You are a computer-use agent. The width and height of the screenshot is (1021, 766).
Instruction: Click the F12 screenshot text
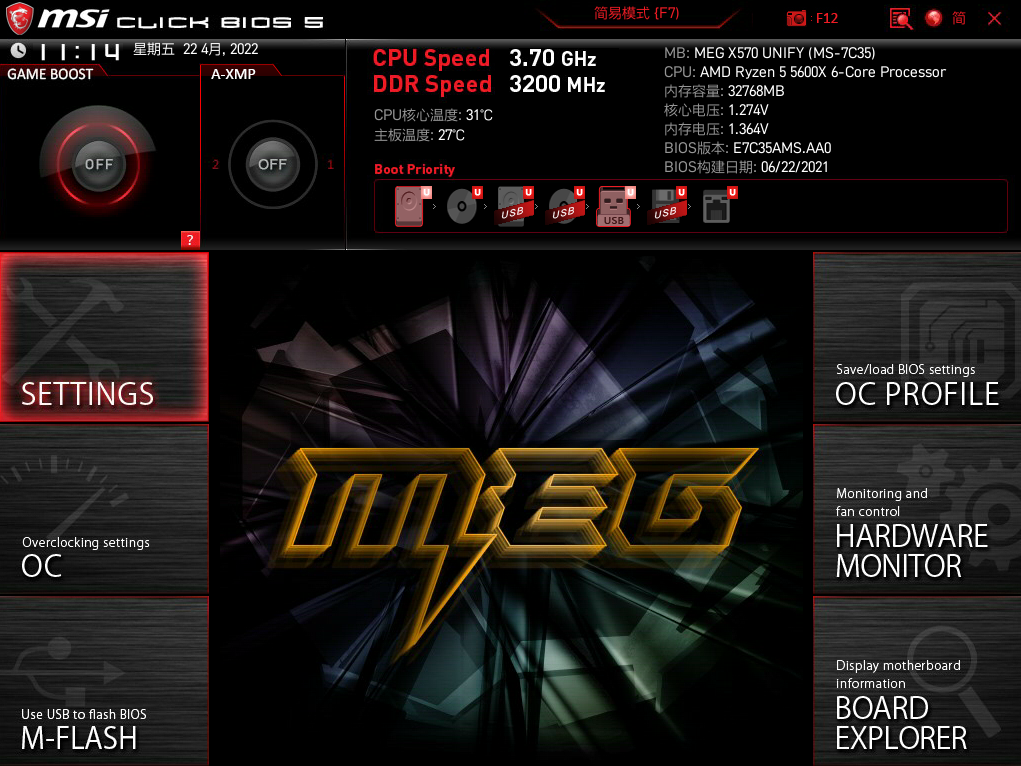tap(827, 18)
